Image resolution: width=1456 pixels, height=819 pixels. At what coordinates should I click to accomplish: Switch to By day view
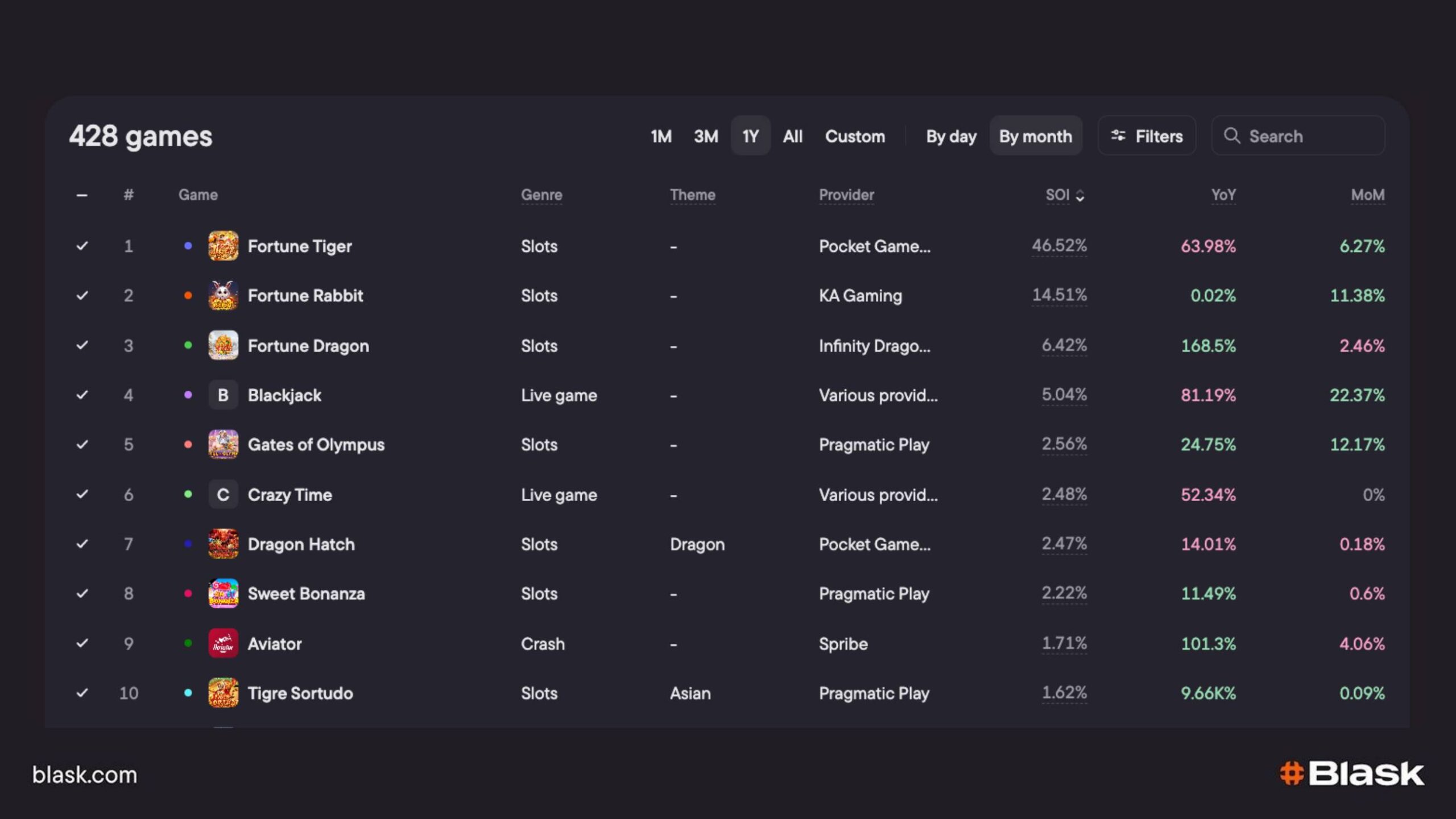tap(950, 136)
